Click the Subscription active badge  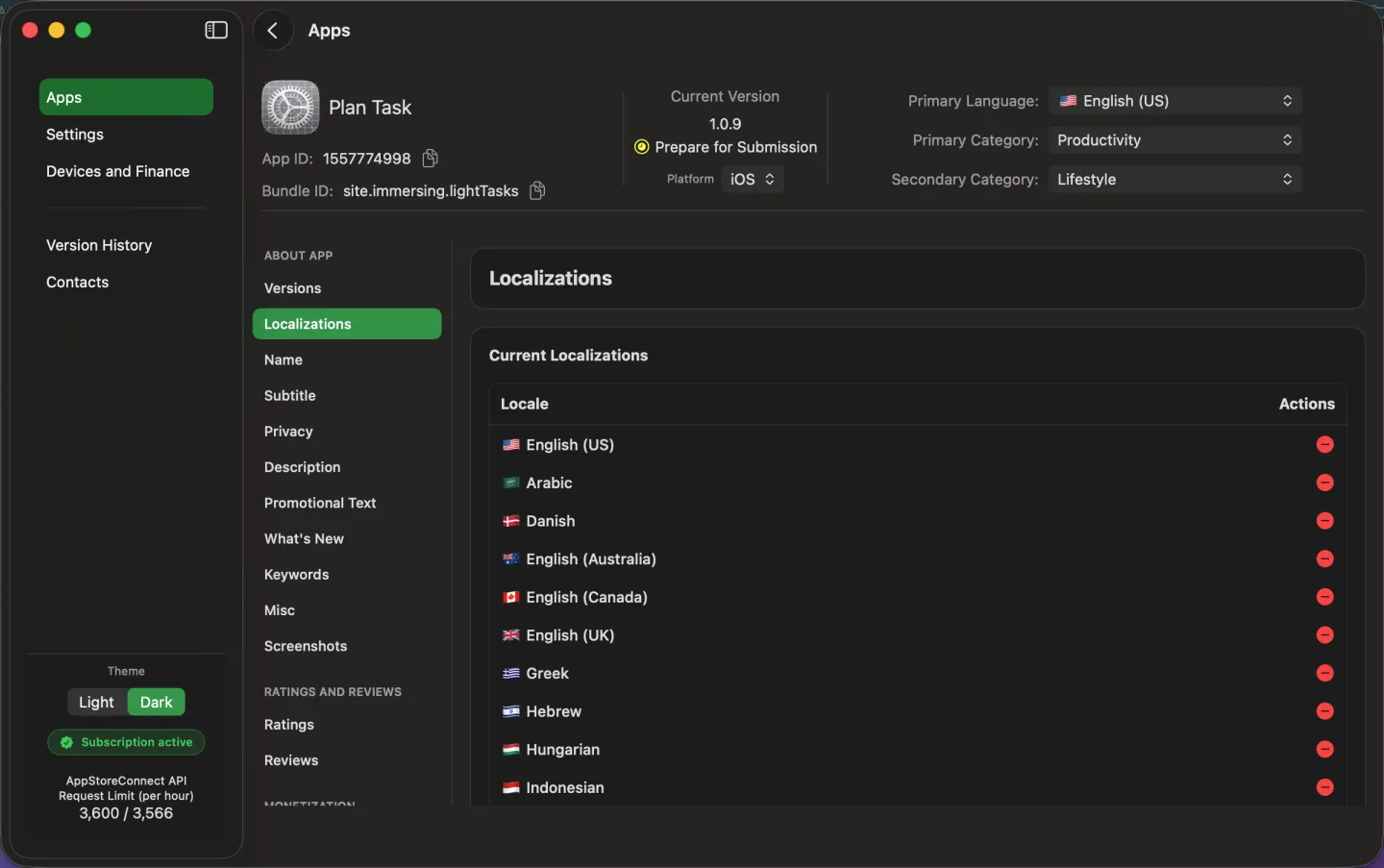[x=126, y=742]
